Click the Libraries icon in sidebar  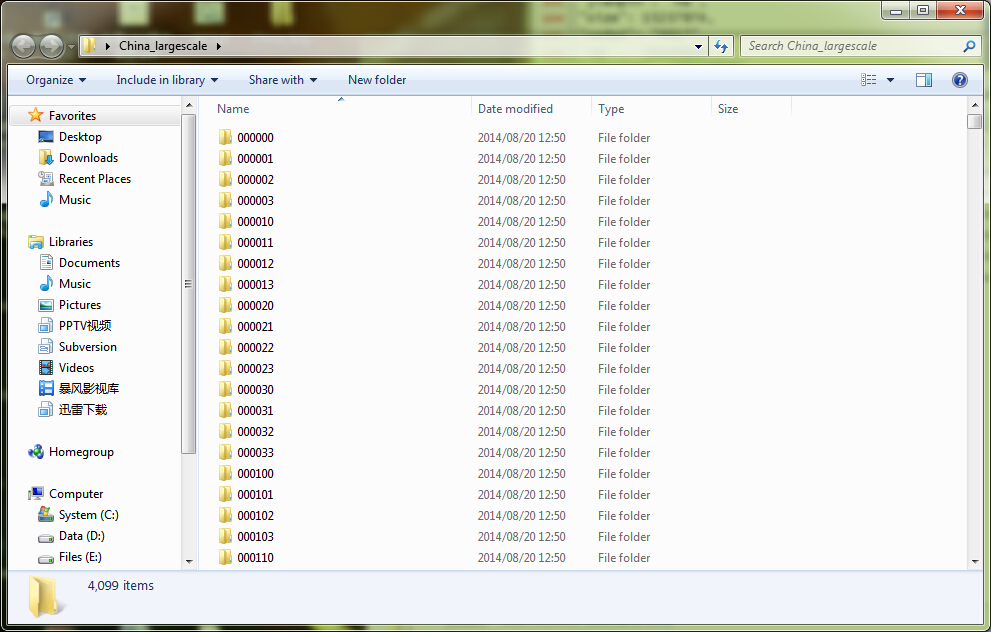pyautogui.click(x=36, y=241)
